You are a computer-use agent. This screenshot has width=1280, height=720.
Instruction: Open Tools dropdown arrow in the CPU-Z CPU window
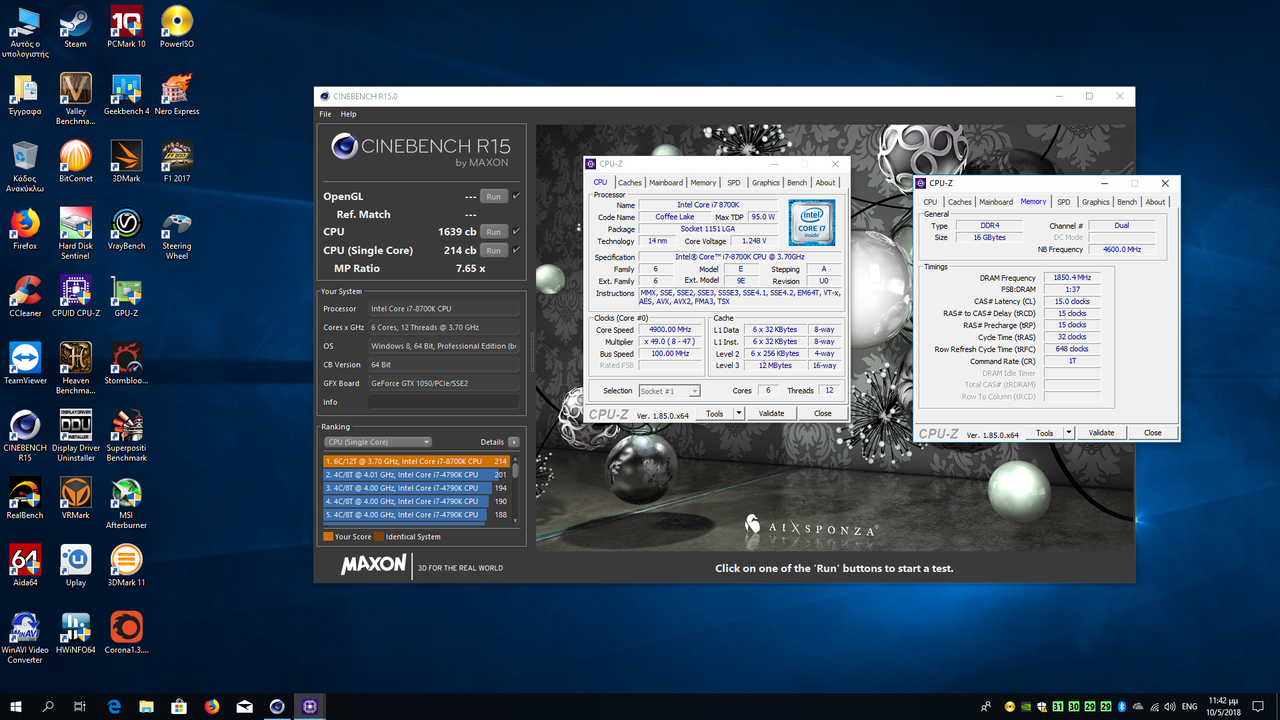(x=739, y=413)
